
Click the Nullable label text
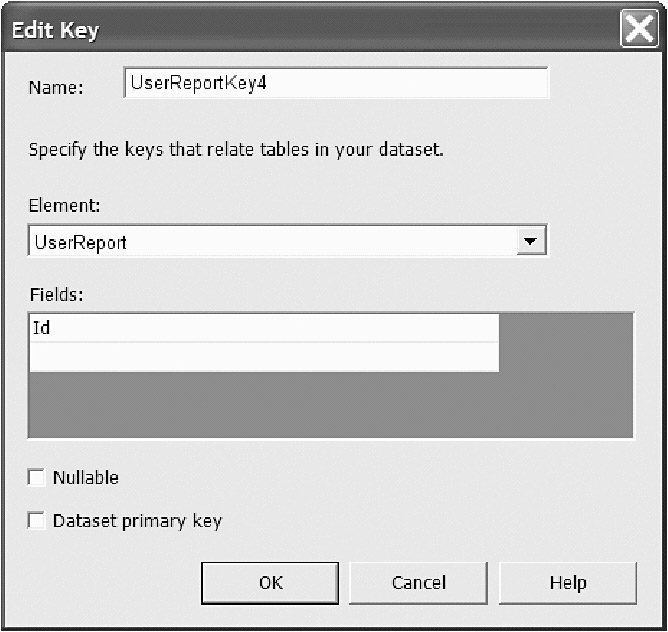click(x=85, y=478)
